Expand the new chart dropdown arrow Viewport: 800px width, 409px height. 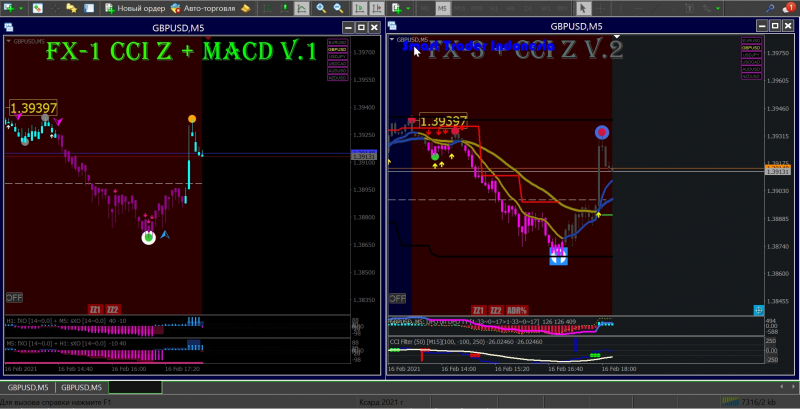tap(21, 9)
